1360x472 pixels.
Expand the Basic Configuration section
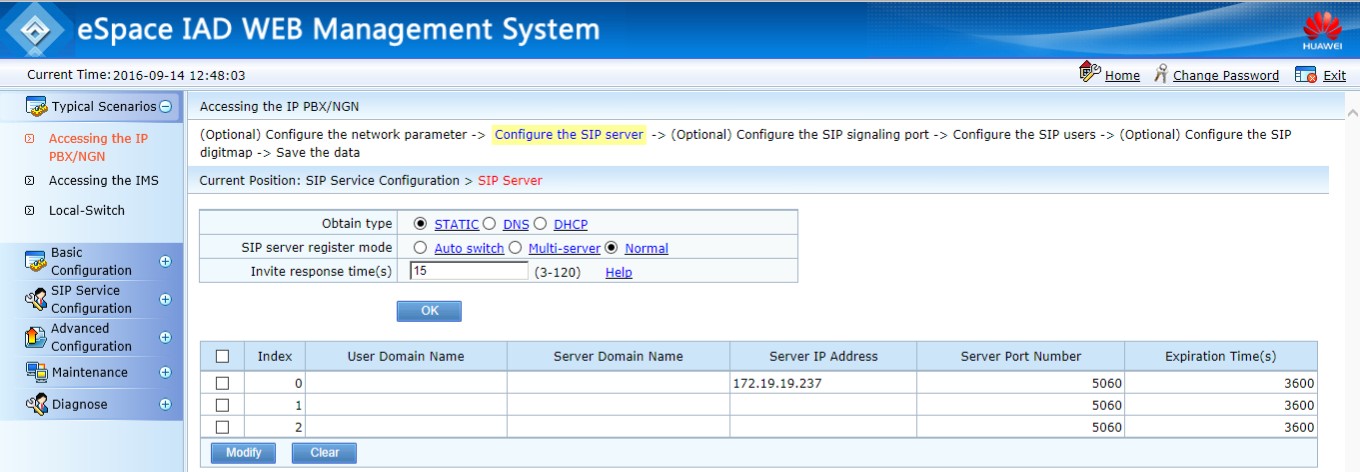click(x=165, y=262)
